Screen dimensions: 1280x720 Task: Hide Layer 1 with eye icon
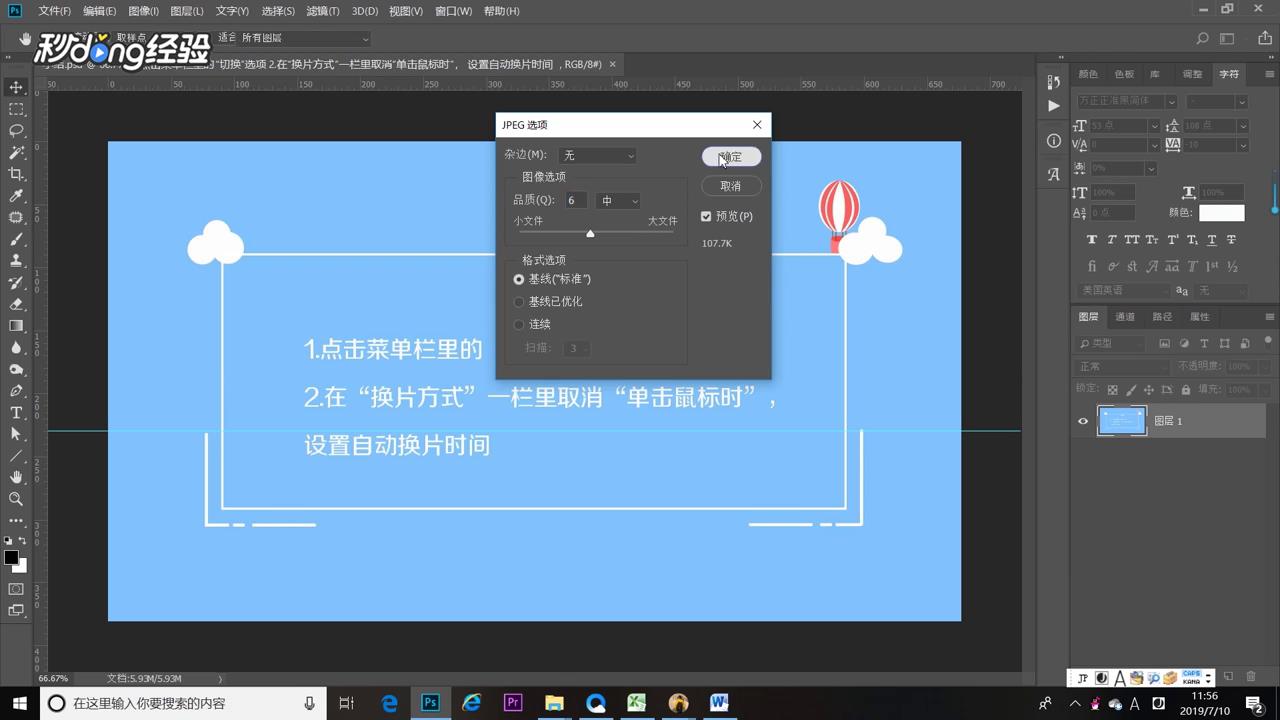tap(1083, 421)
